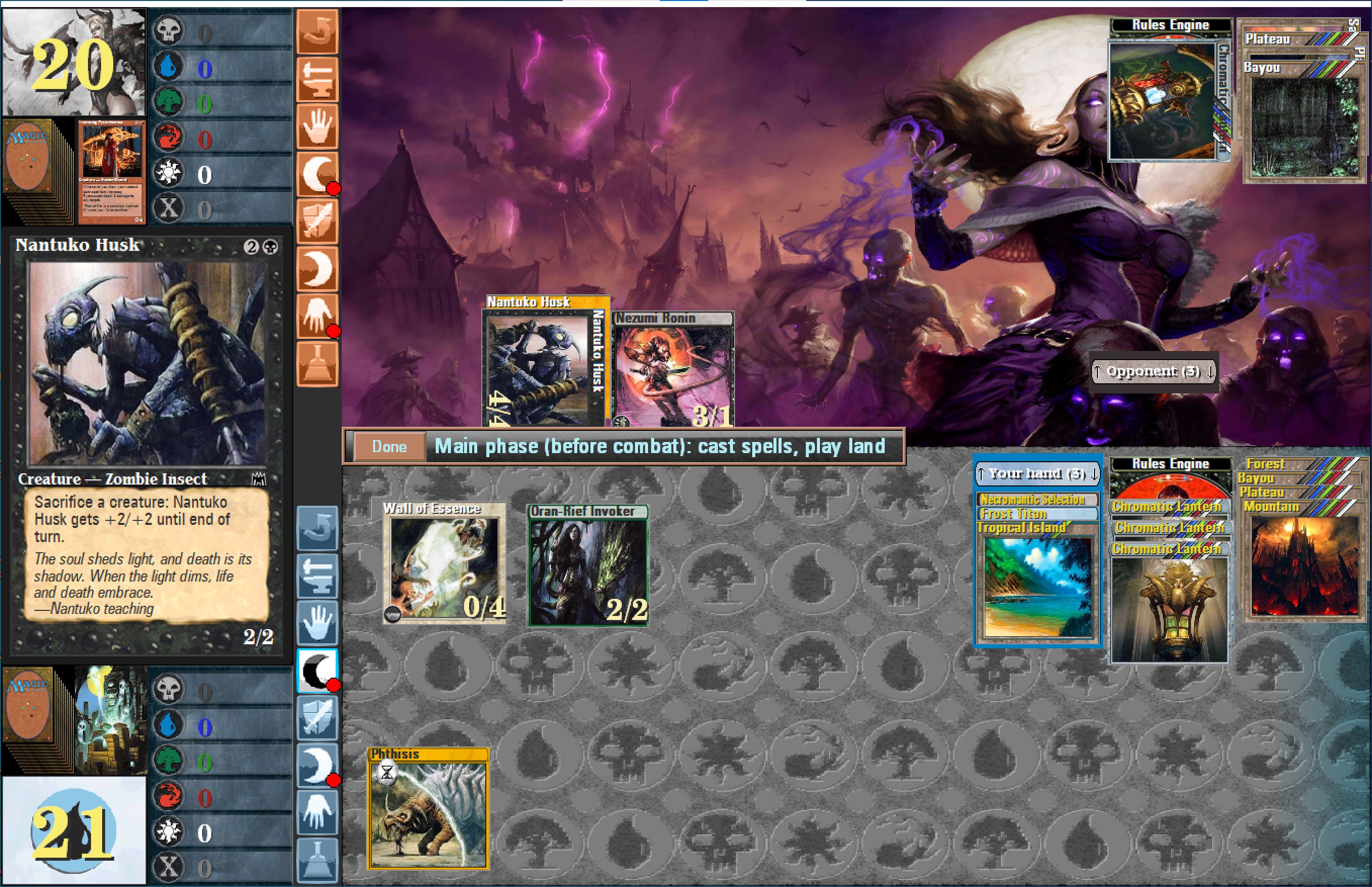Click your green tree mana icon

point(169,760)
